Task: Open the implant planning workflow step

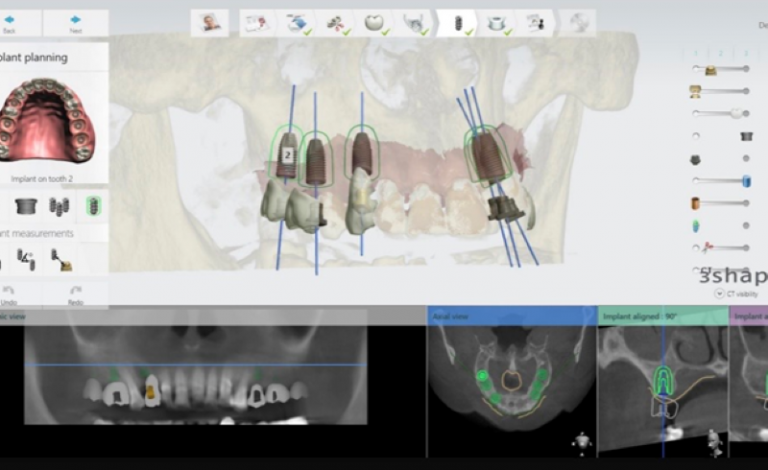Action: point(457,22)
